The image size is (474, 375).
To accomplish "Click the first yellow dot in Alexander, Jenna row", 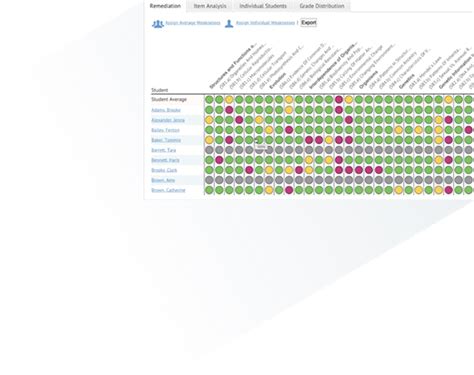I will 209,120.
